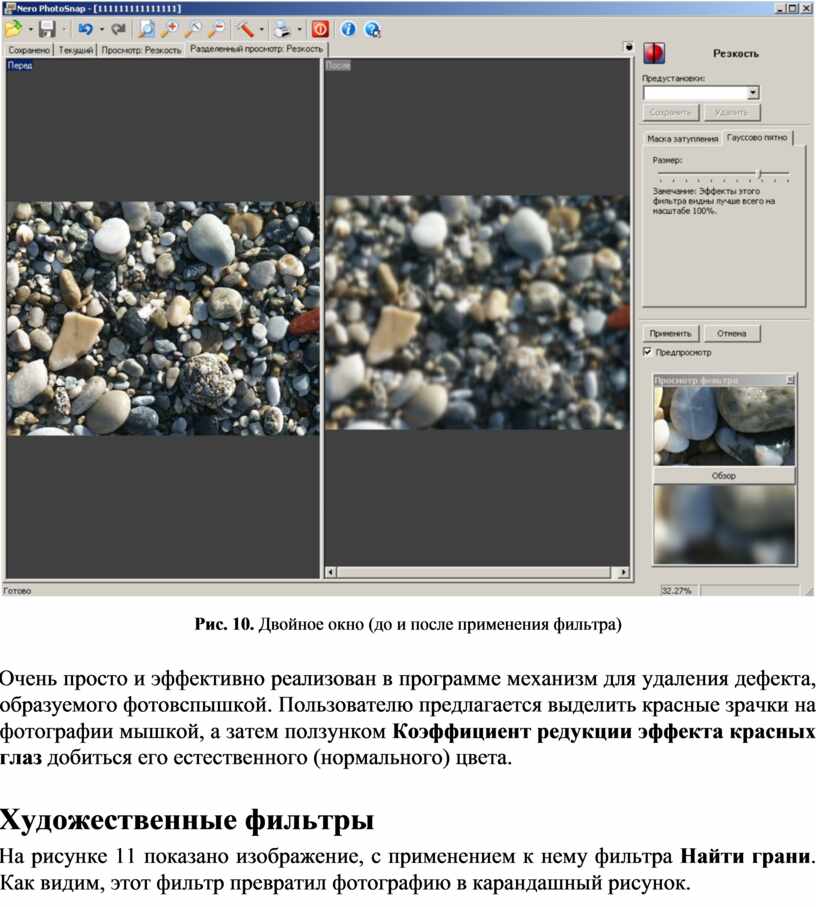Click the Размер slider handle
Image resolution: width=816 pixels, height=907 pixels.
tap(760, 173)
